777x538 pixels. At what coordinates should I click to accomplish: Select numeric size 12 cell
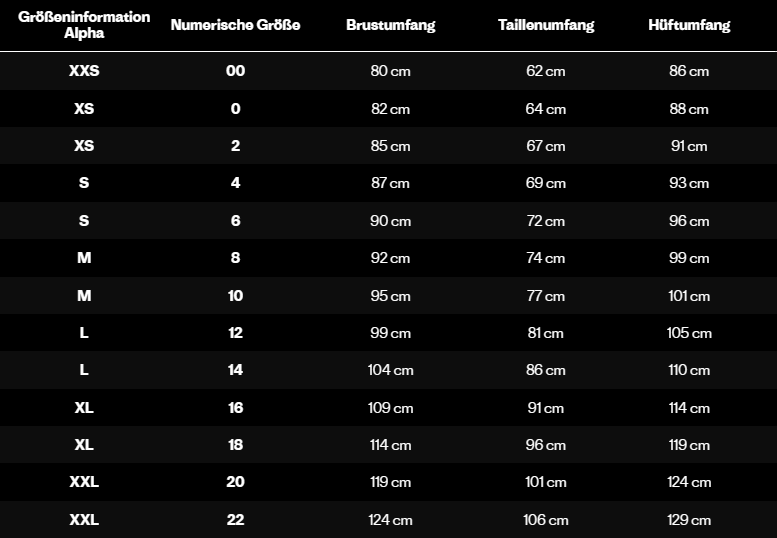tap(235, 333)
